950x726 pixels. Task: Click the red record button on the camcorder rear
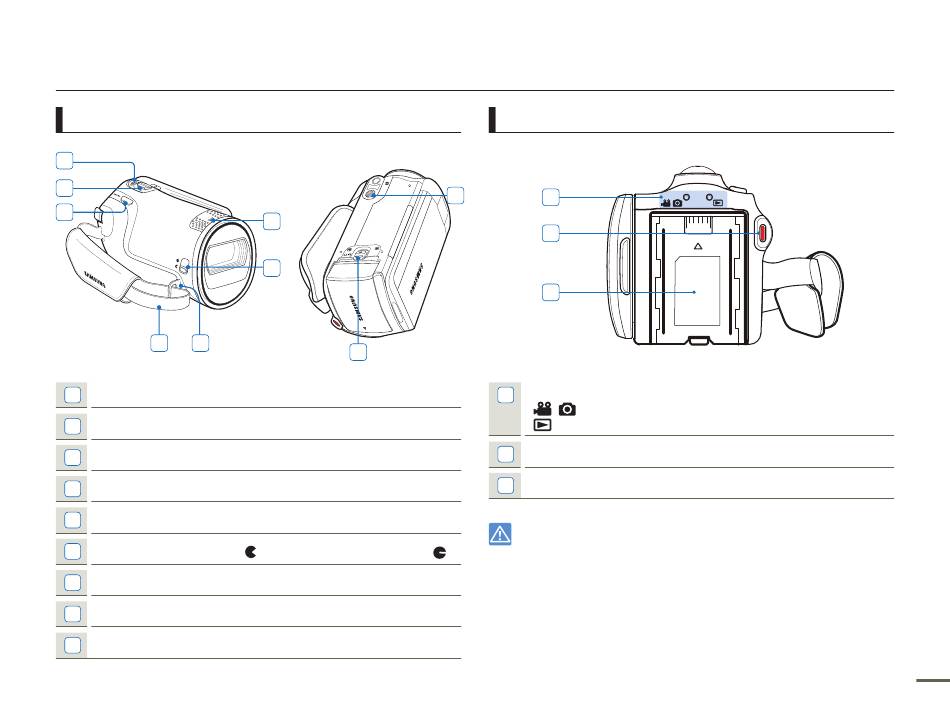(762, 233)
